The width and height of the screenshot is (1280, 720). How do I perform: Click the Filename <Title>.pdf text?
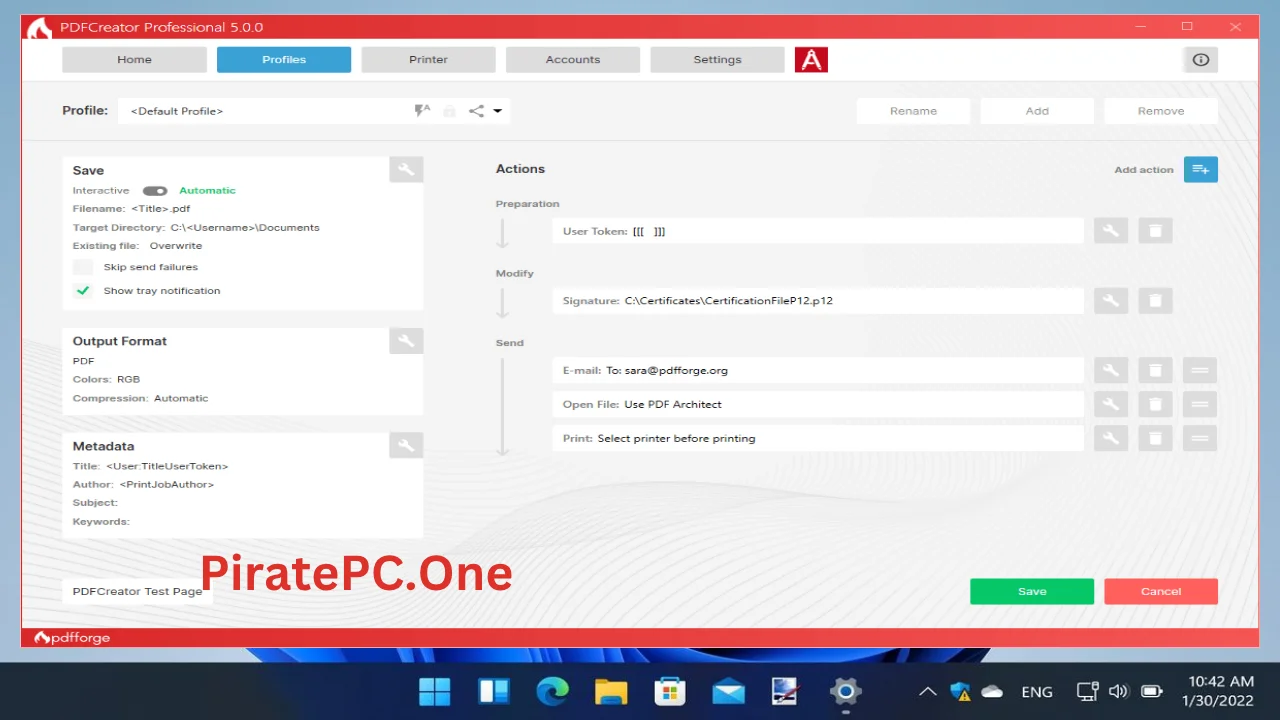click(131, 209)
